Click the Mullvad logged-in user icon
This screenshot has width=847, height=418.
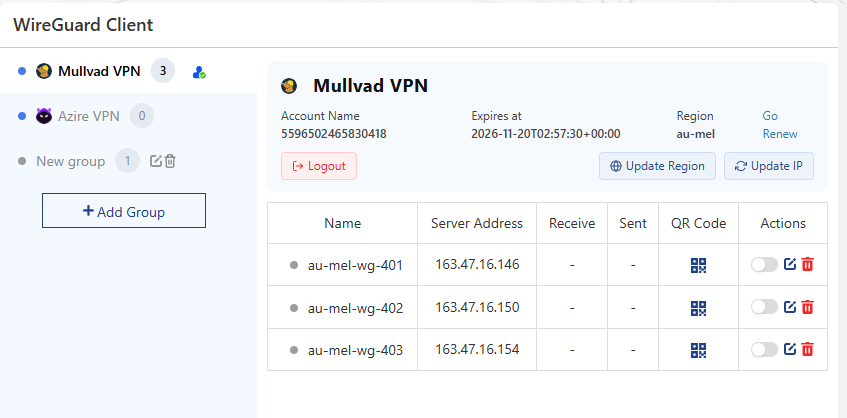(199, 72)
